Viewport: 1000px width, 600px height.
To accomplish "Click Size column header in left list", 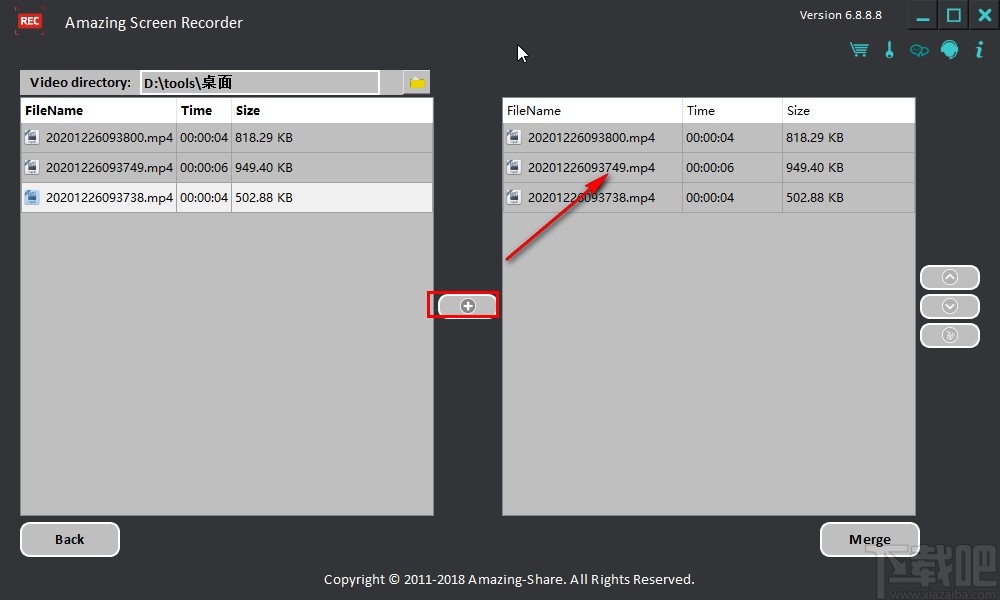I will click(332, 110).
